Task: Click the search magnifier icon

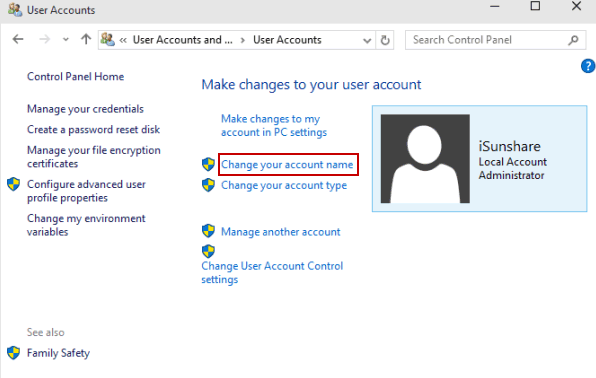Action: 573,40
